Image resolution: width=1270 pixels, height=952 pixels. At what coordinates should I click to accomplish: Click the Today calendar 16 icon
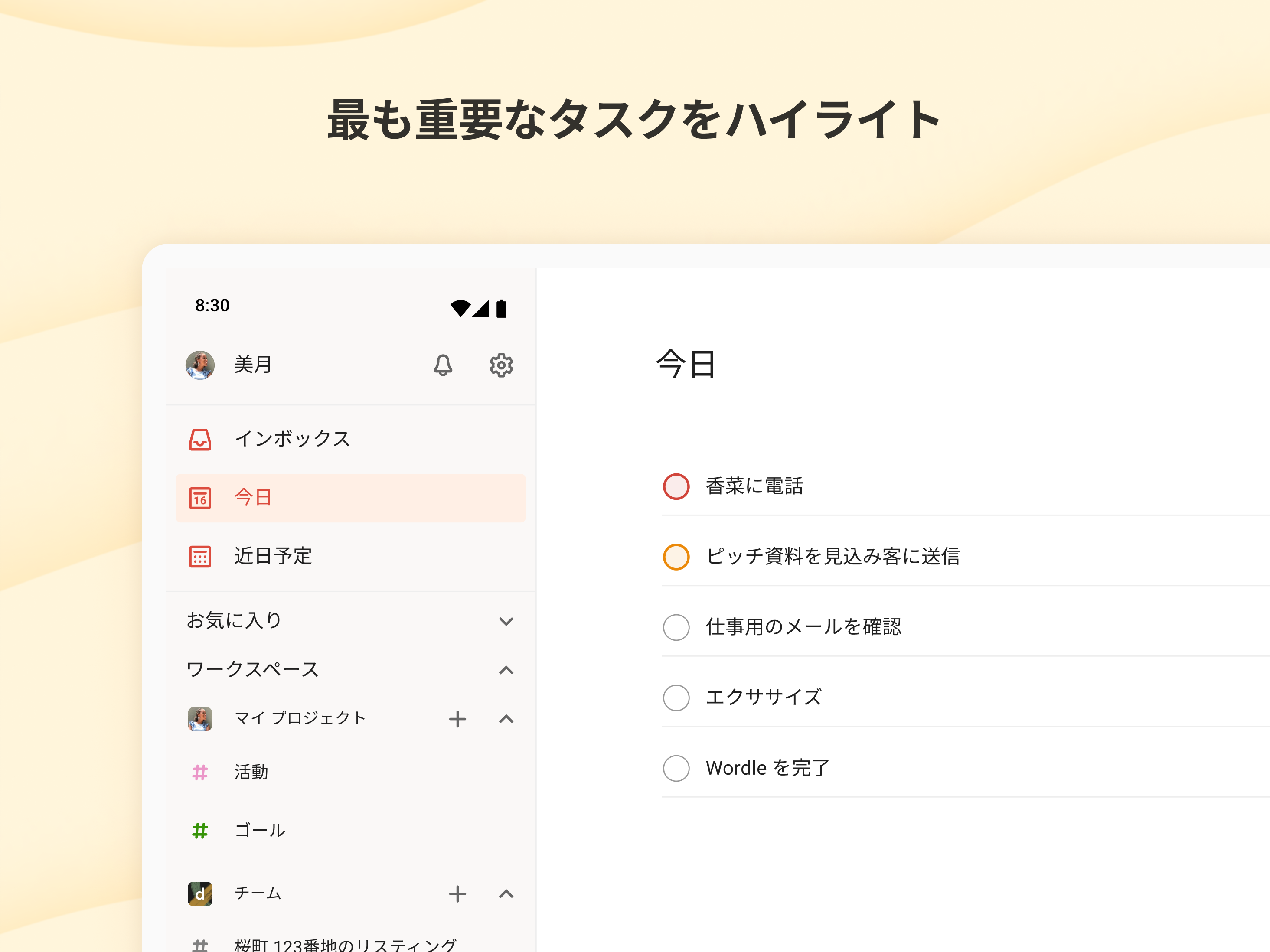pyautogui.click(x=200, y=498)
